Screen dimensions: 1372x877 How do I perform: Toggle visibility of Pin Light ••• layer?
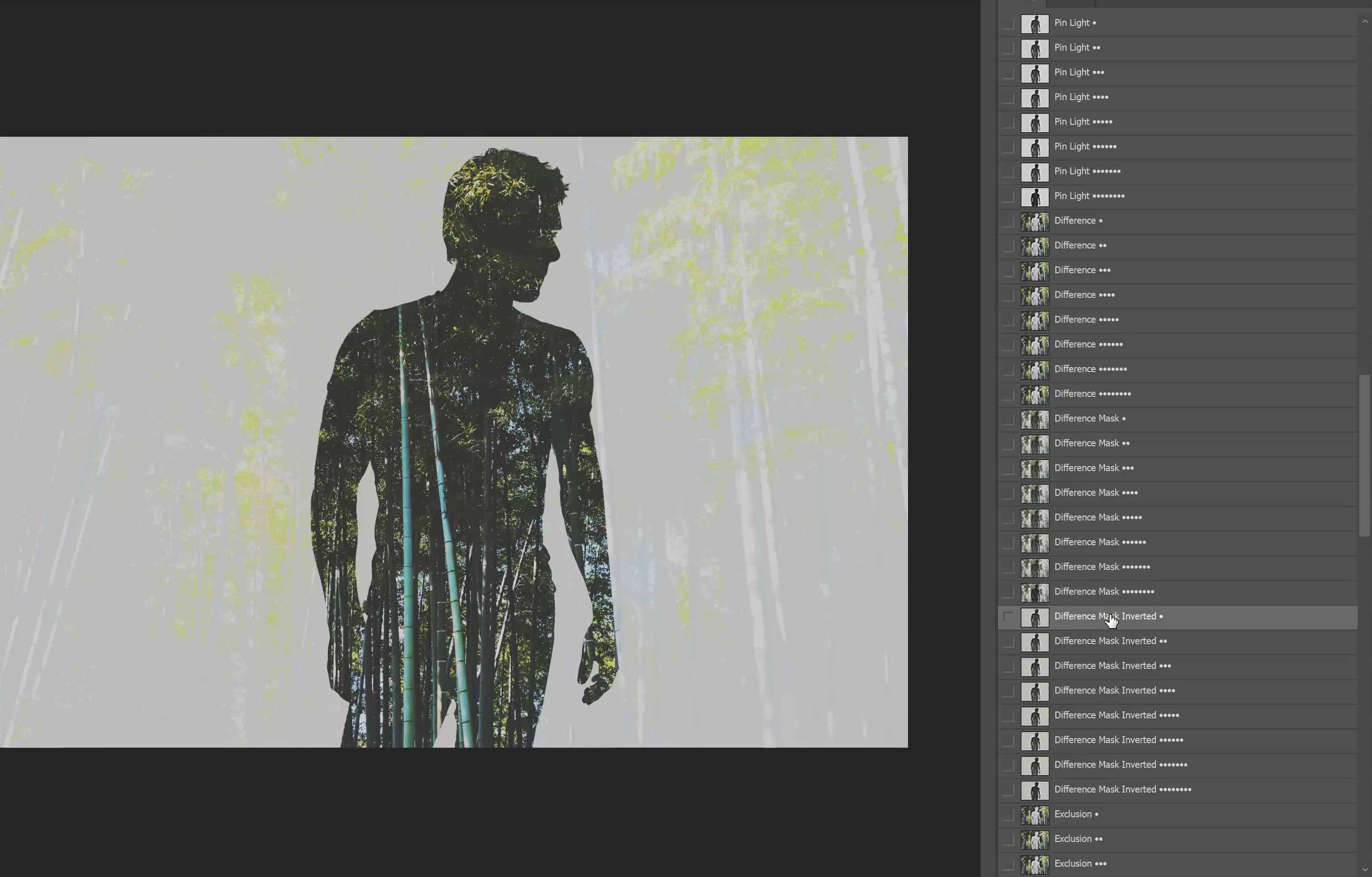tap(1008, 74)
